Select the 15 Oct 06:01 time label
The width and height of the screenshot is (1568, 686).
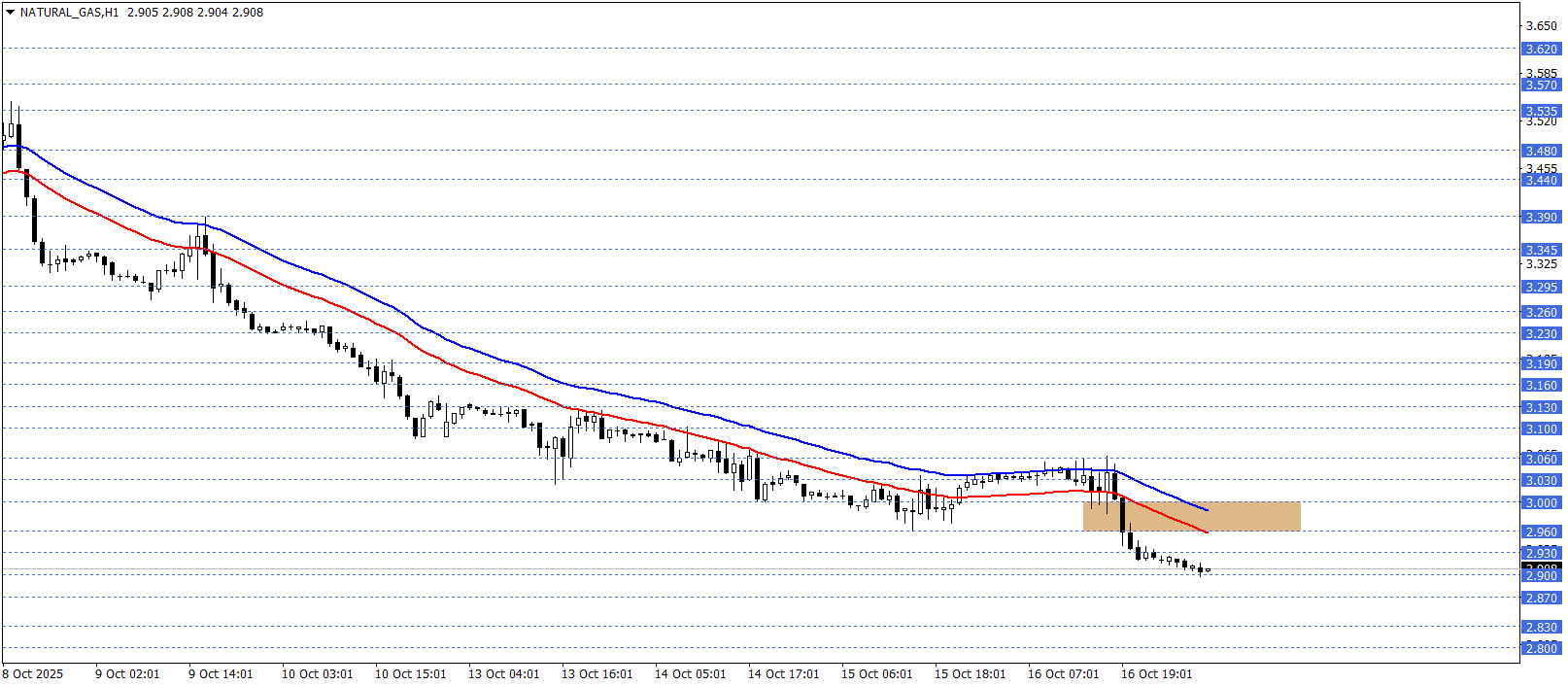tap(876, 674)
